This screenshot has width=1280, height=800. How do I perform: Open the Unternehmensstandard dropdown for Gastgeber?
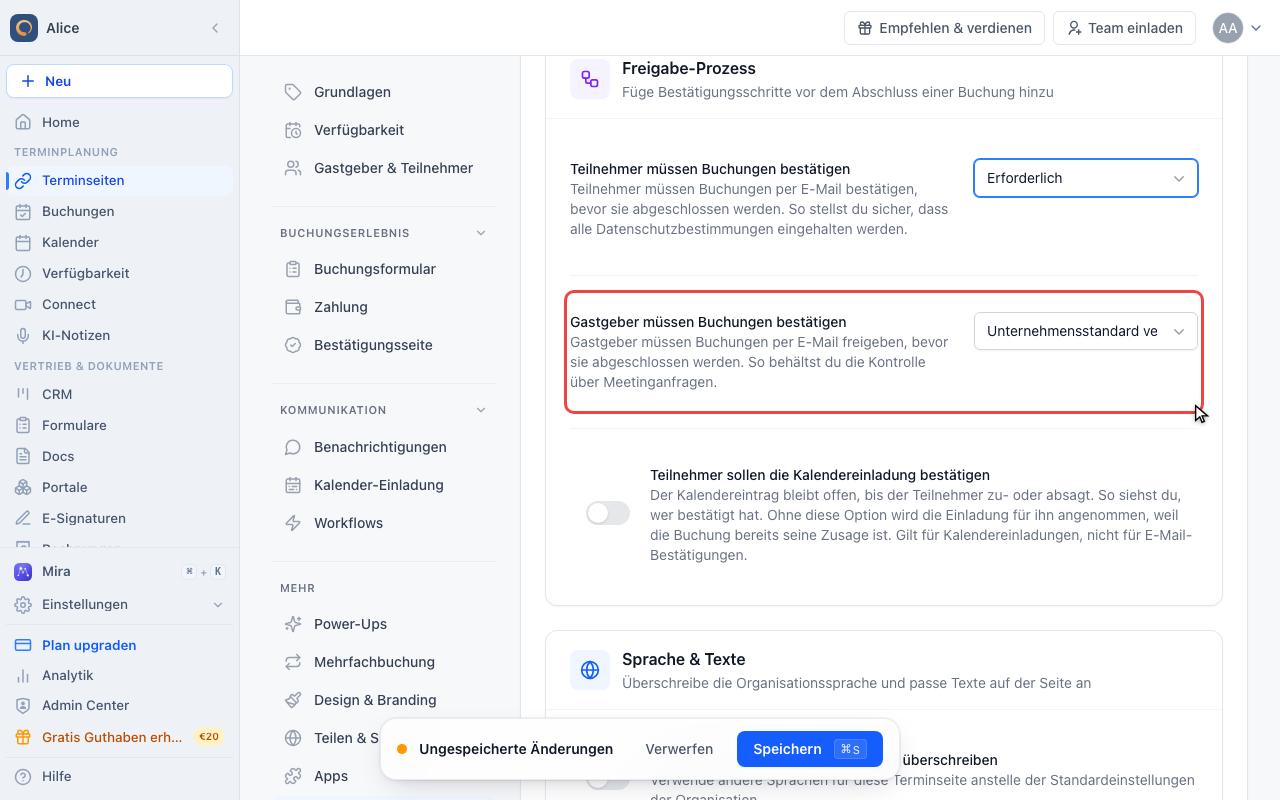coord(1086,331)
